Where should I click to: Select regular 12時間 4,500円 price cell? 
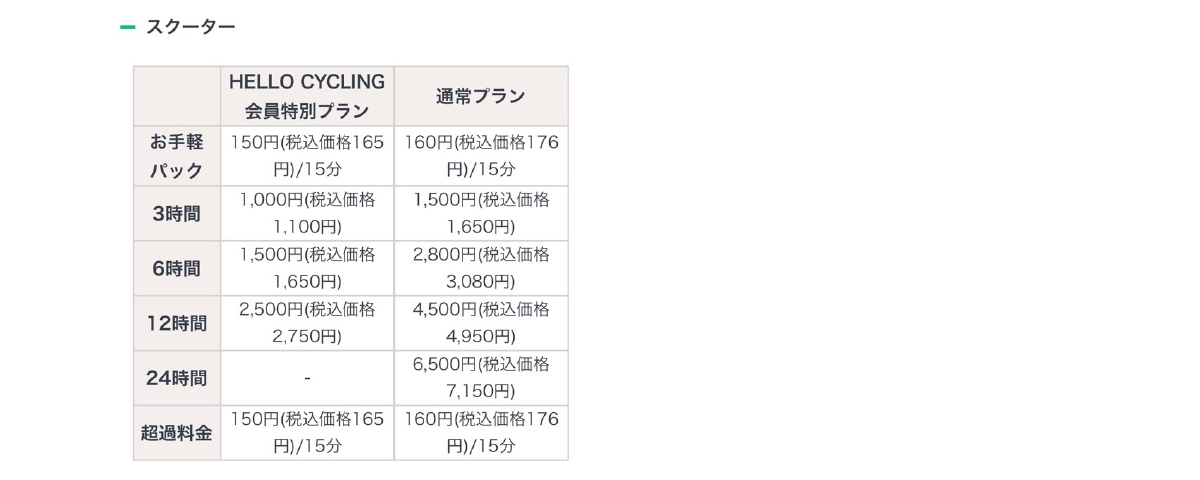(x=481, y=323)
